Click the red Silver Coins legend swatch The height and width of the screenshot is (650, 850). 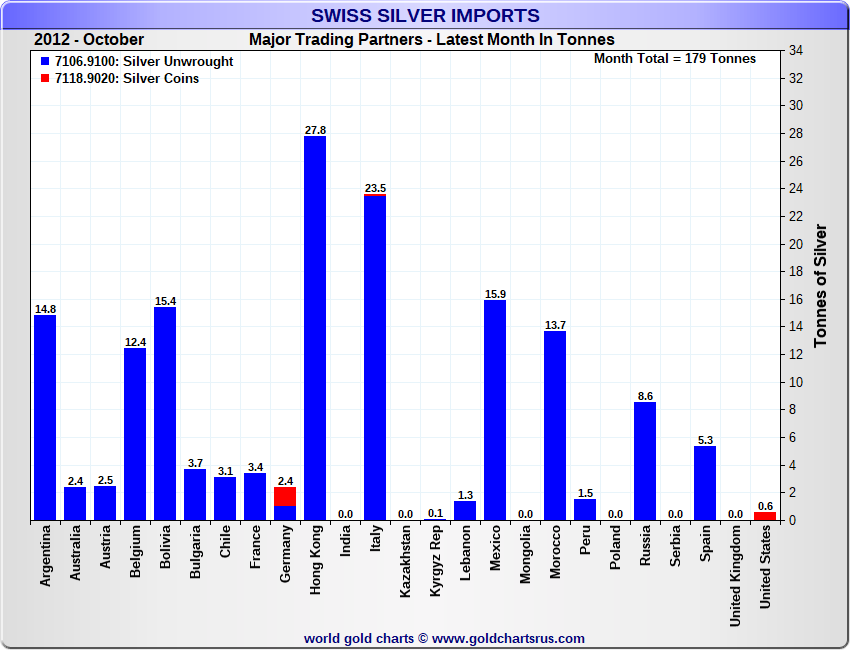(x=46, y=79)
